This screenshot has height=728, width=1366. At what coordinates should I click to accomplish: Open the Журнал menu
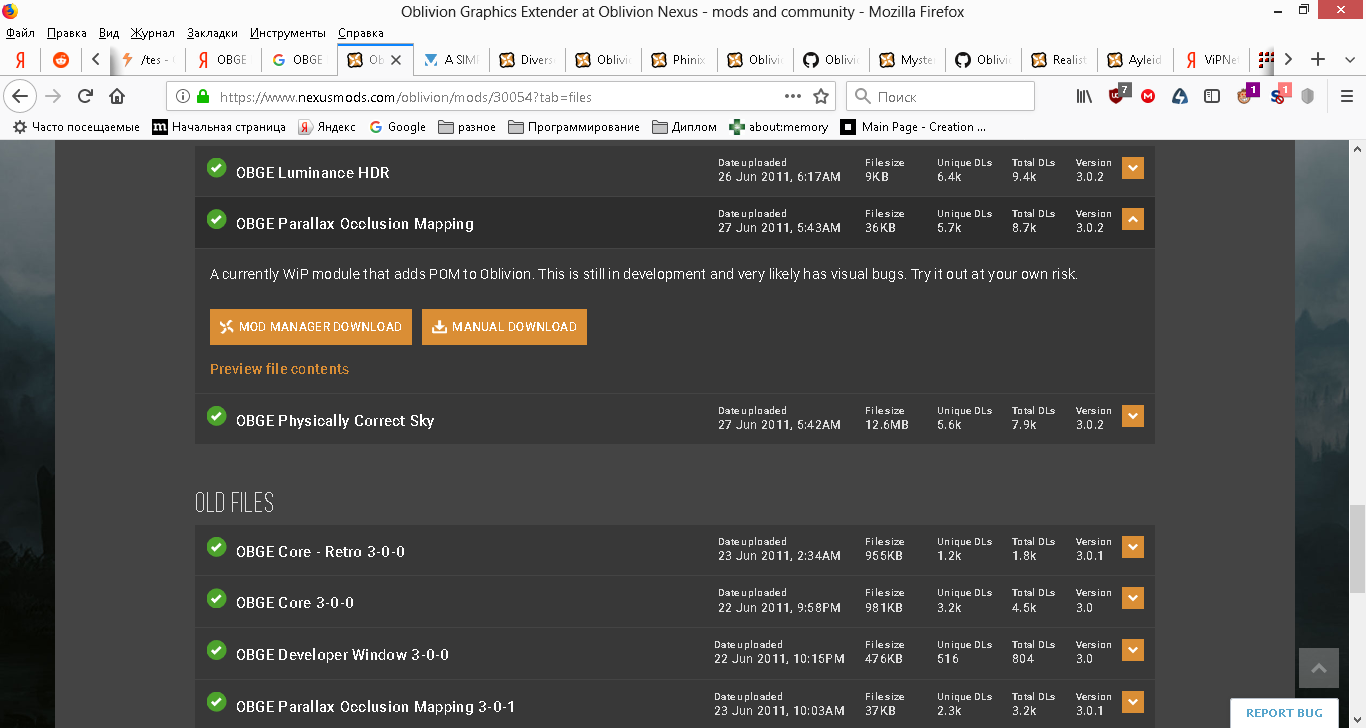(153, 33)
